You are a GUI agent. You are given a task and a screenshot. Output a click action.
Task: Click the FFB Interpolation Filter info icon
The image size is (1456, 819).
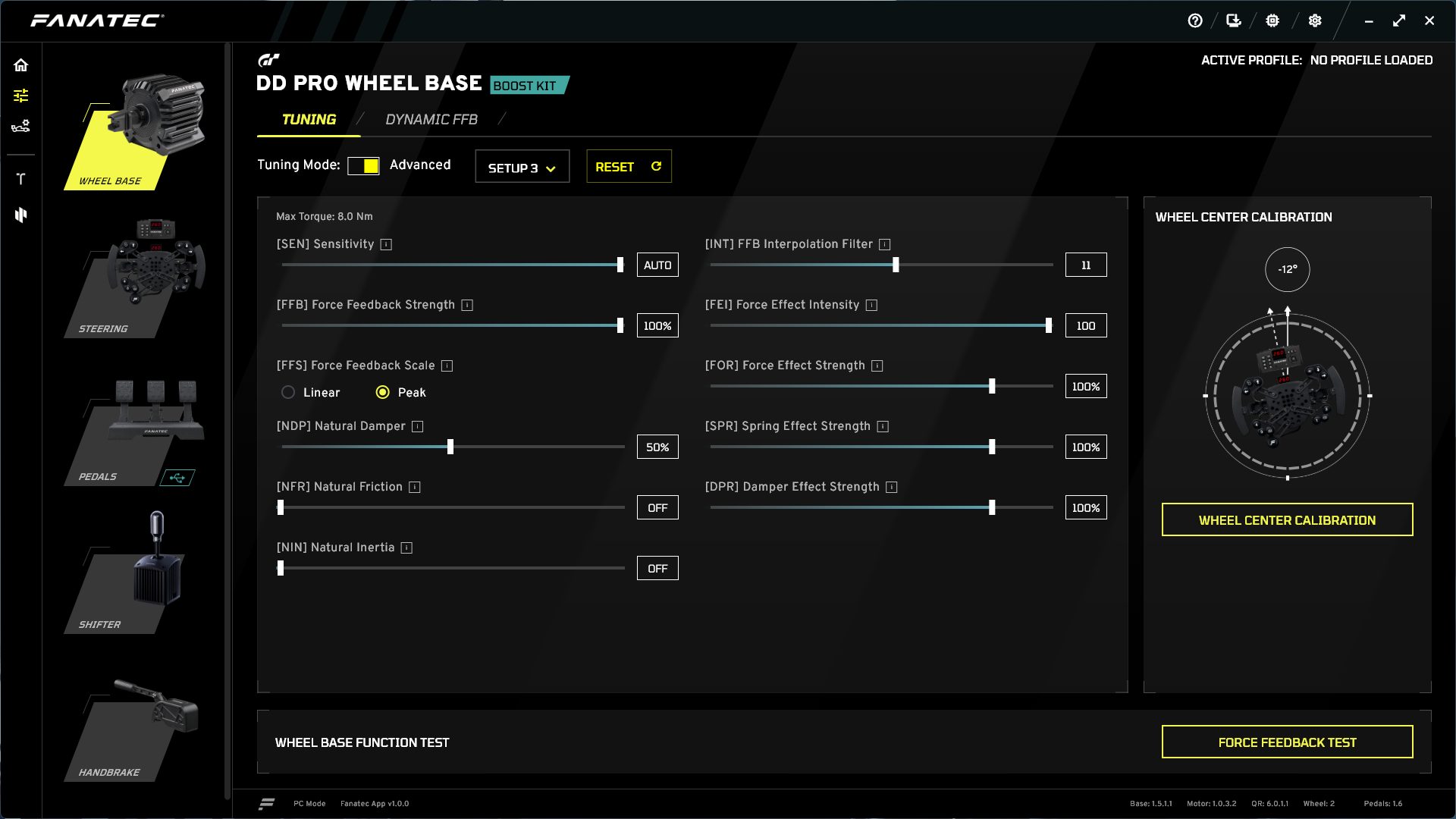[x=884, y=244]
